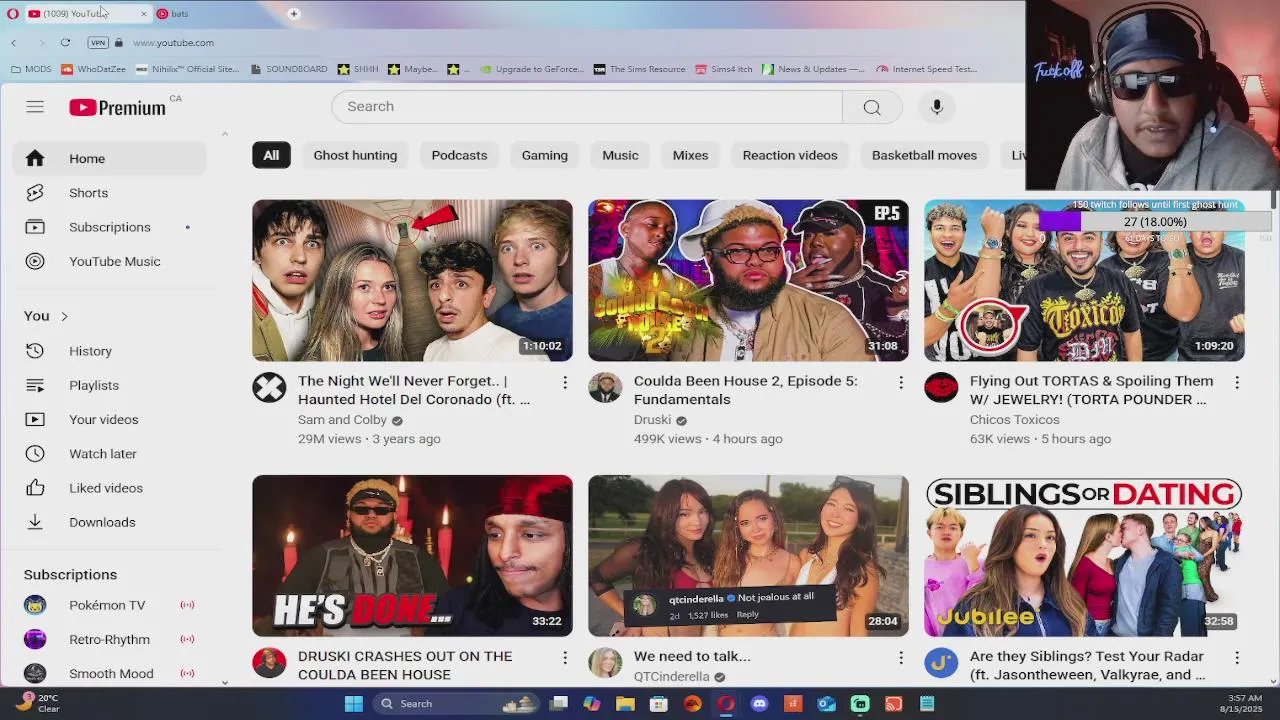Screen dimensions: 1280x720
Task: Open Smooth Mood subscription channel
Action: tap(110, 673)
